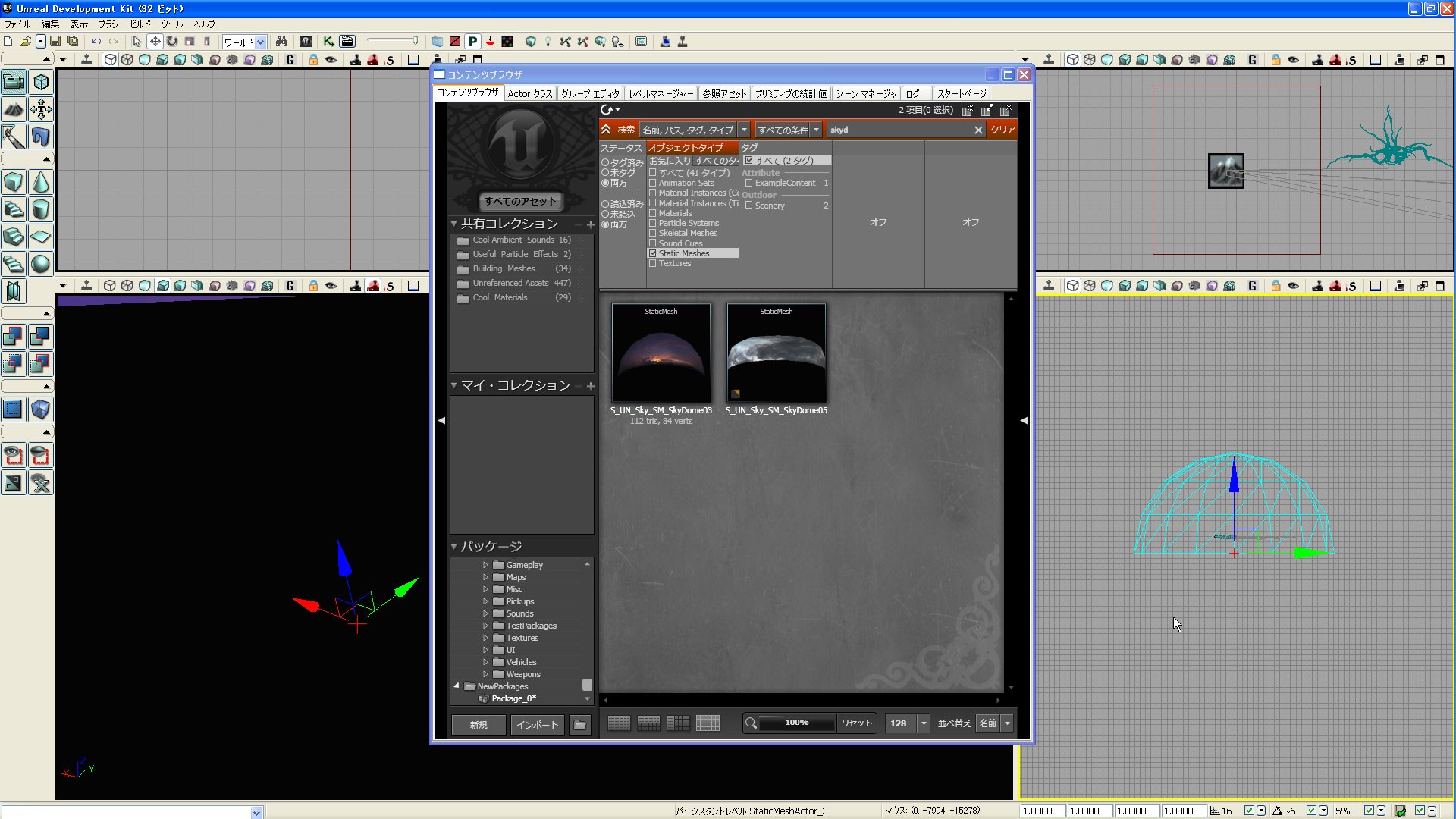
Task: Expand the Weapons package folder
Action: 486,674
